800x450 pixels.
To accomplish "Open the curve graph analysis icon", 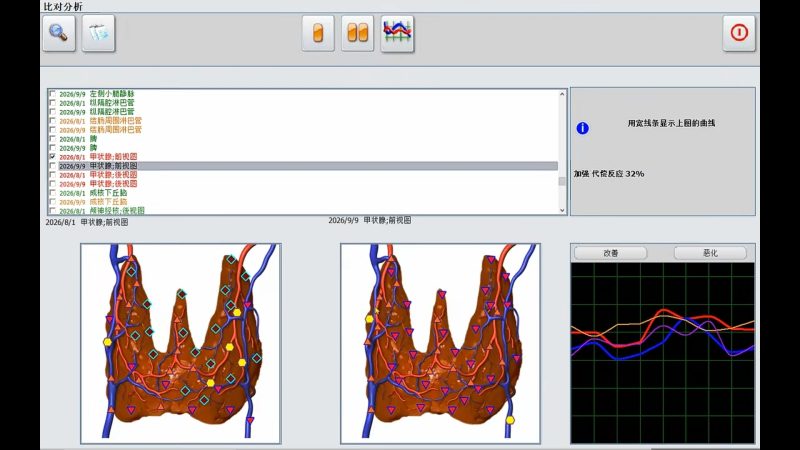I will pyautogui.click(x=397, y=33).
